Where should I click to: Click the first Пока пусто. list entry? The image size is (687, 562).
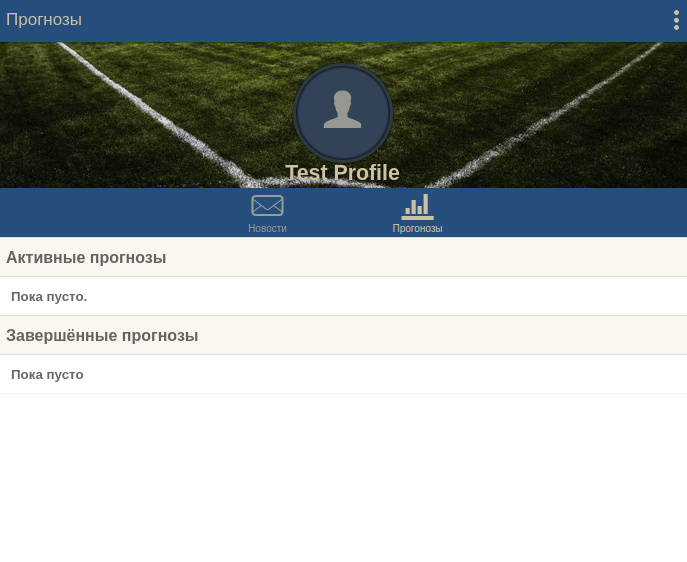click(x=344, y=297)
